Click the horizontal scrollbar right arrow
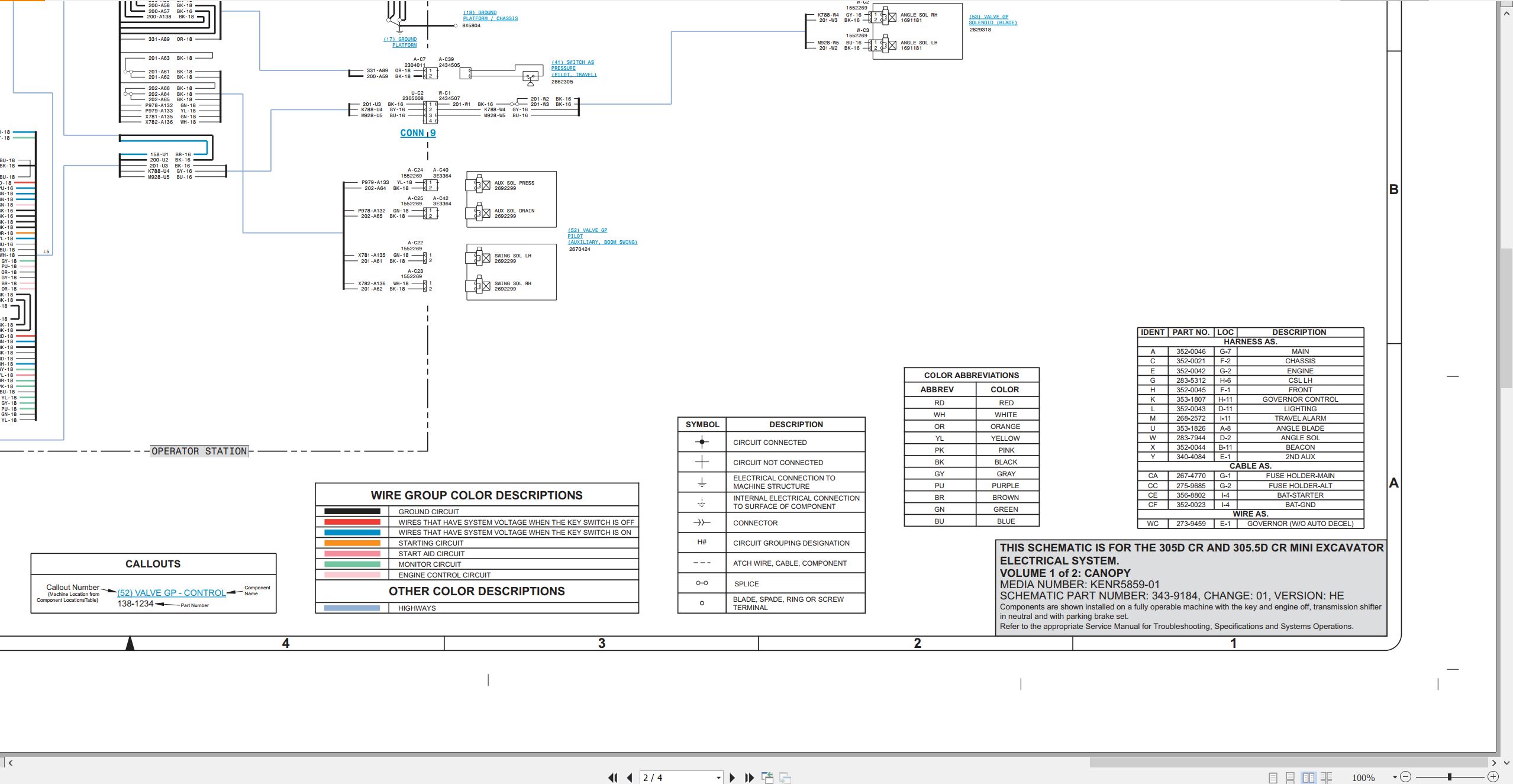 tap(1494, 763)
